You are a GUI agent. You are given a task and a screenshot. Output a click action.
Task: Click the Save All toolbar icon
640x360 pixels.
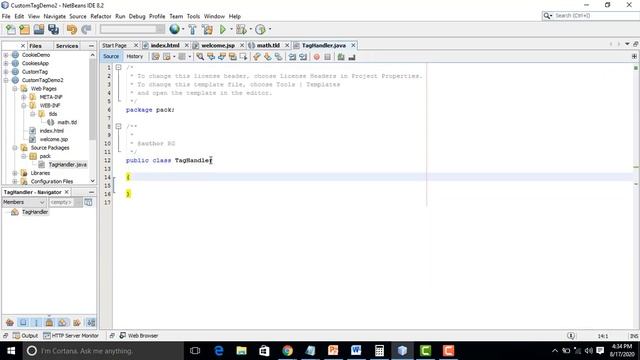(x=53, y=29)
